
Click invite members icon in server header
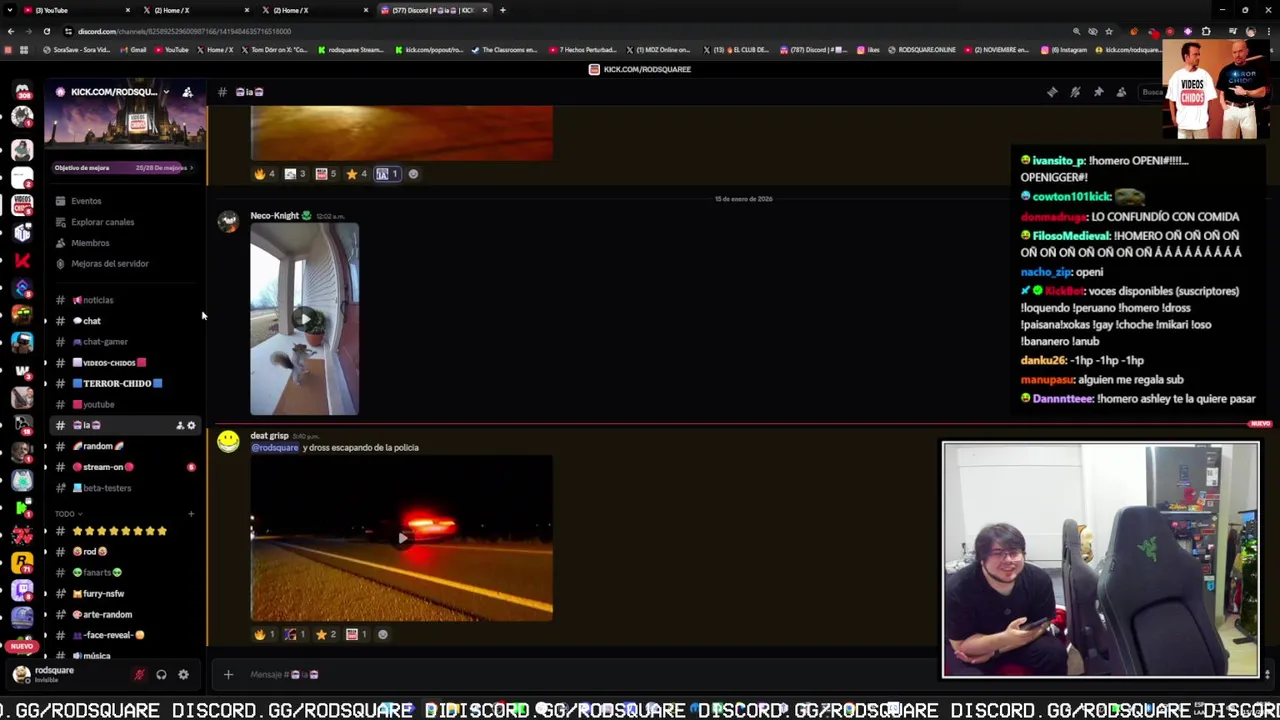187,92
